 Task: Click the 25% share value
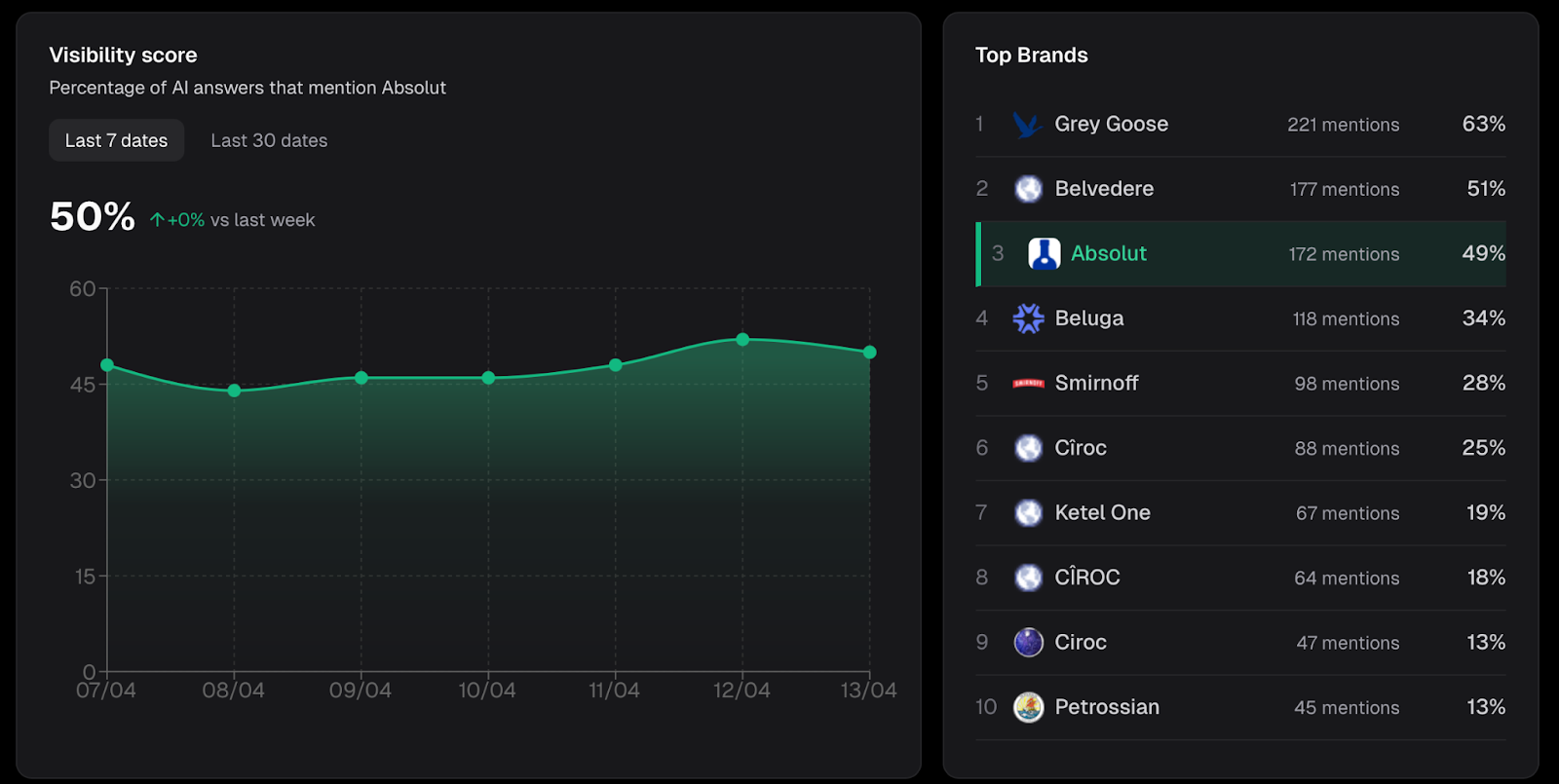point(1483,448)
